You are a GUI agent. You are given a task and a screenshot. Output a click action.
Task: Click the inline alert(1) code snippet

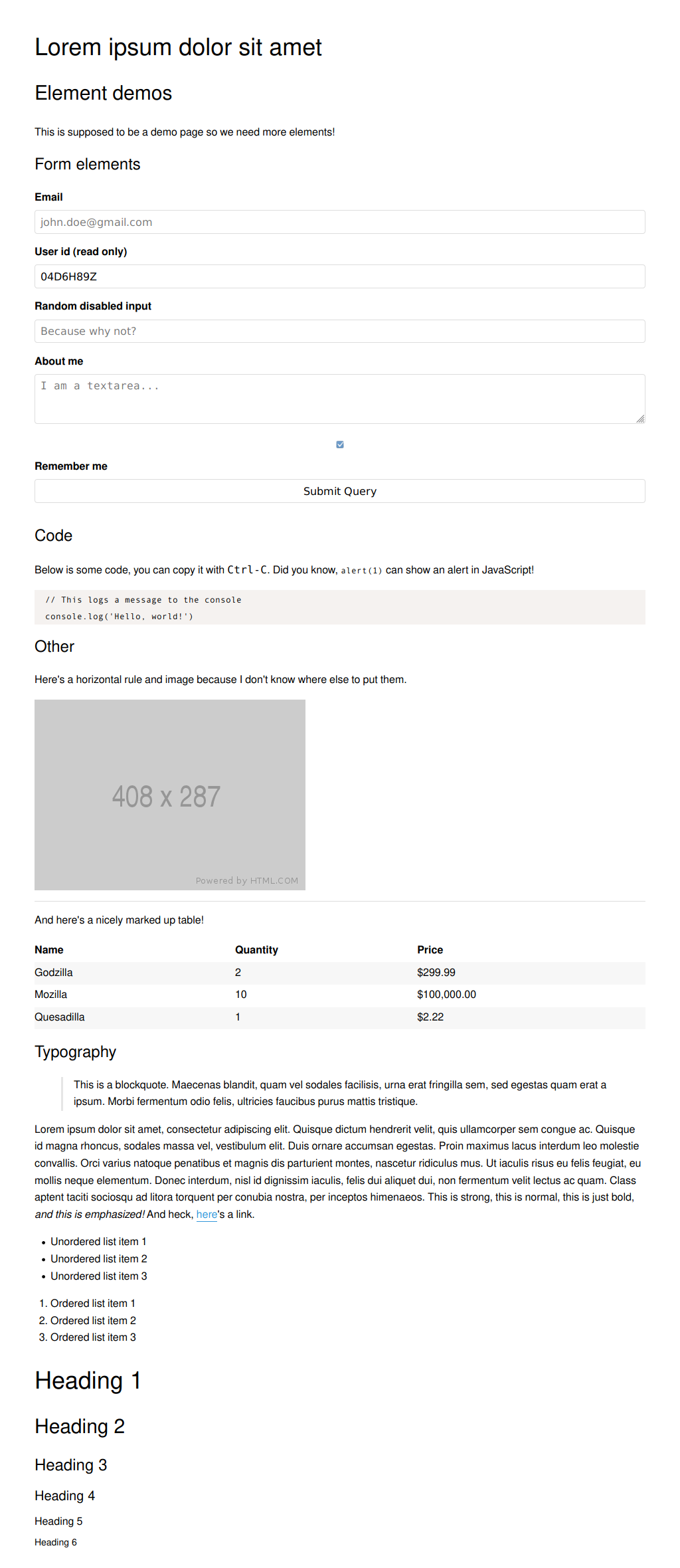[x=361, y=571]
